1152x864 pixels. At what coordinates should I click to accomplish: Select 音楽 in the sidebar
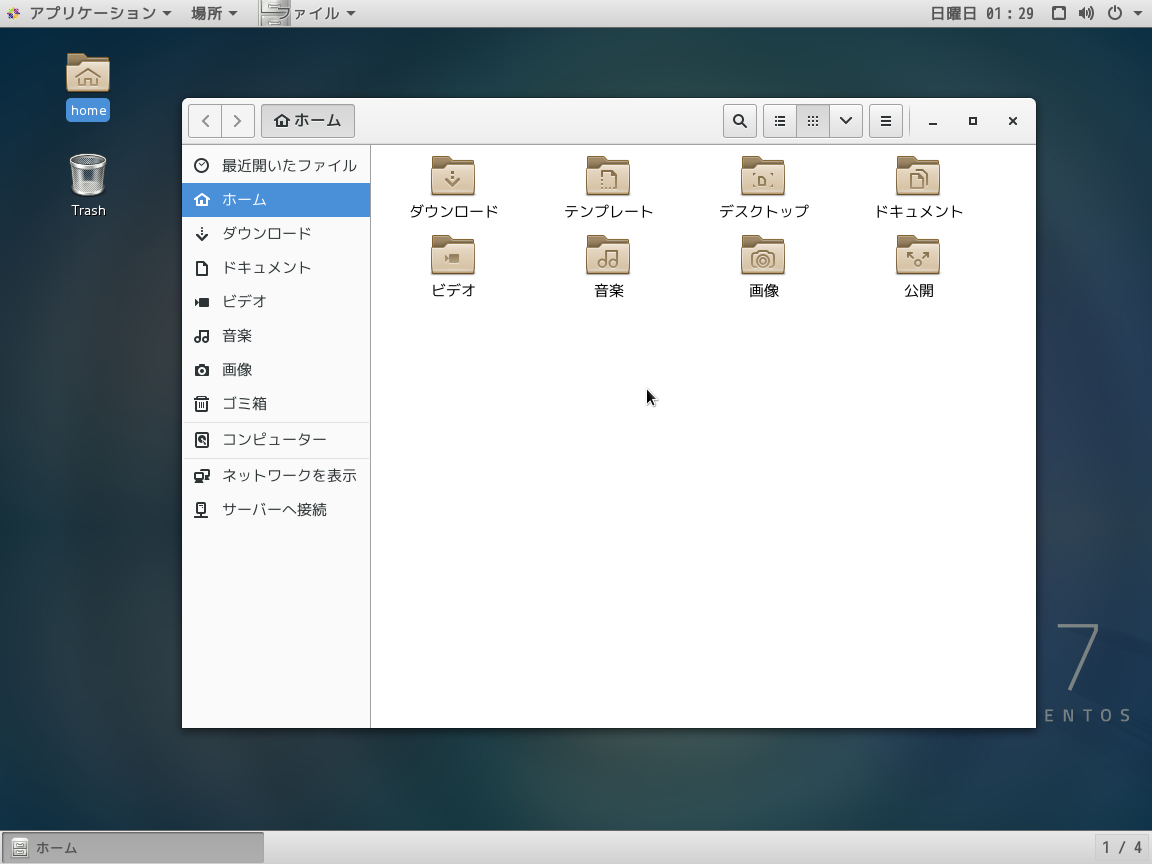(276, 336)
